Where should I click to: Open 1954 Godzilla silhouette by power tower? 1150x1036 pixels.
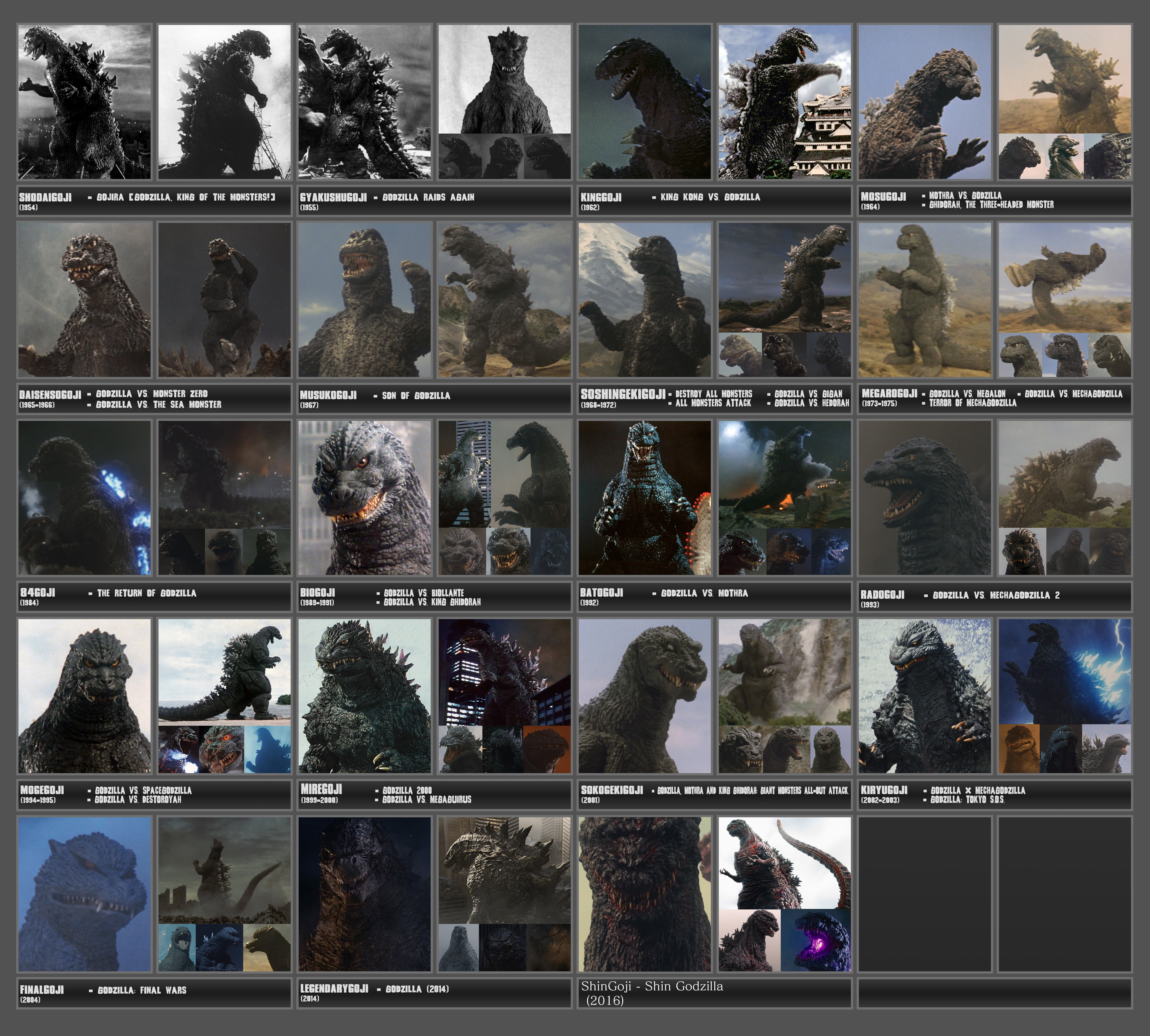(x=224, y=102)
